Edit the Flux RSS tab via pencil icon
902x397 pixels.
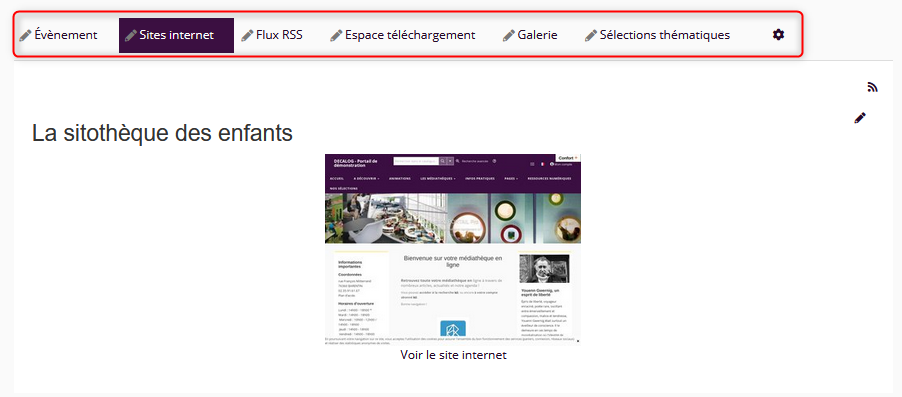pyautogui.click(x=247, y=36)
